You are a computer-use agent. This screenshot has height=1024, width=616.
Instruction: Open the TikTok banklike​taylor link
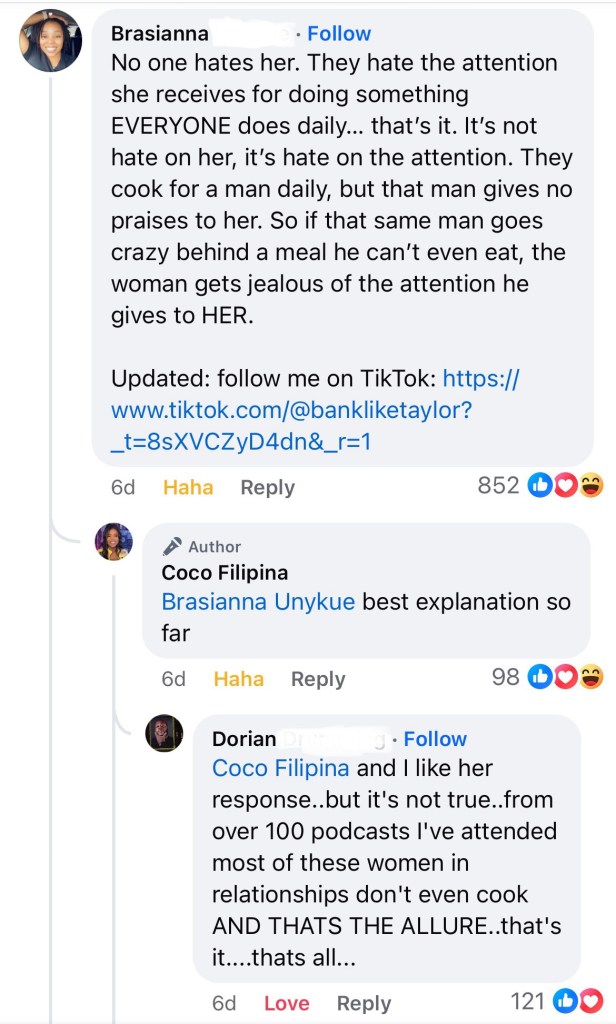coord(315,410)
